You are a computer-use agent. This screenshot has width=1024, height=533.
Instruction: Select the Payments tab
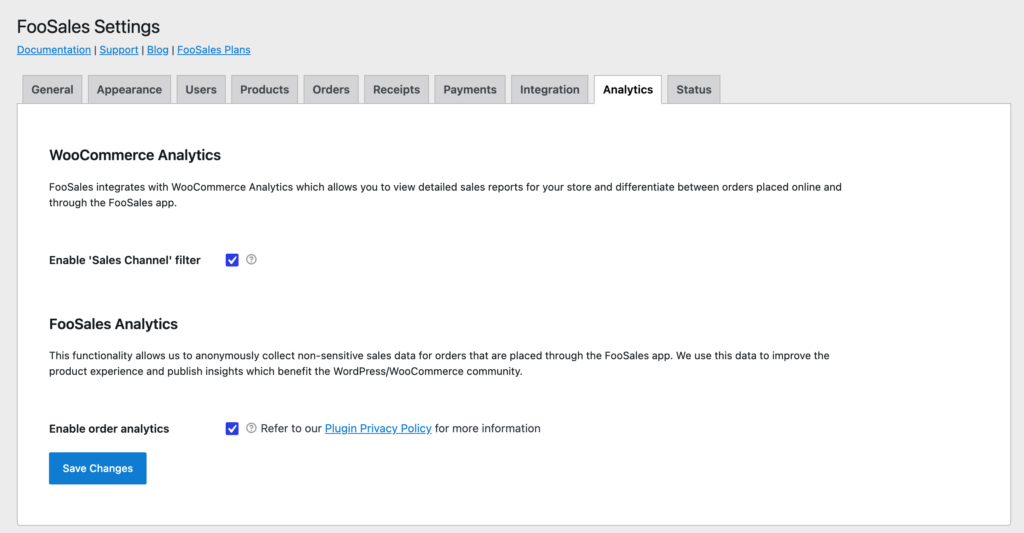pyautogui.click(x=470, y=89)
